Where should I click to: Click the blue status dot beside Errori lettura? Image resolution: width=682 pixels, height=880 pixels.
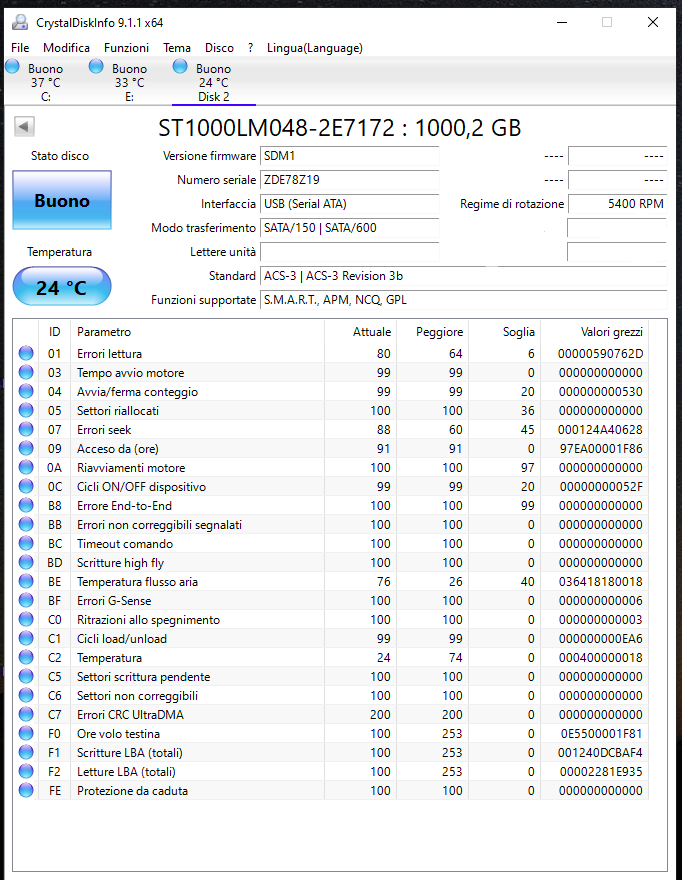25,353
